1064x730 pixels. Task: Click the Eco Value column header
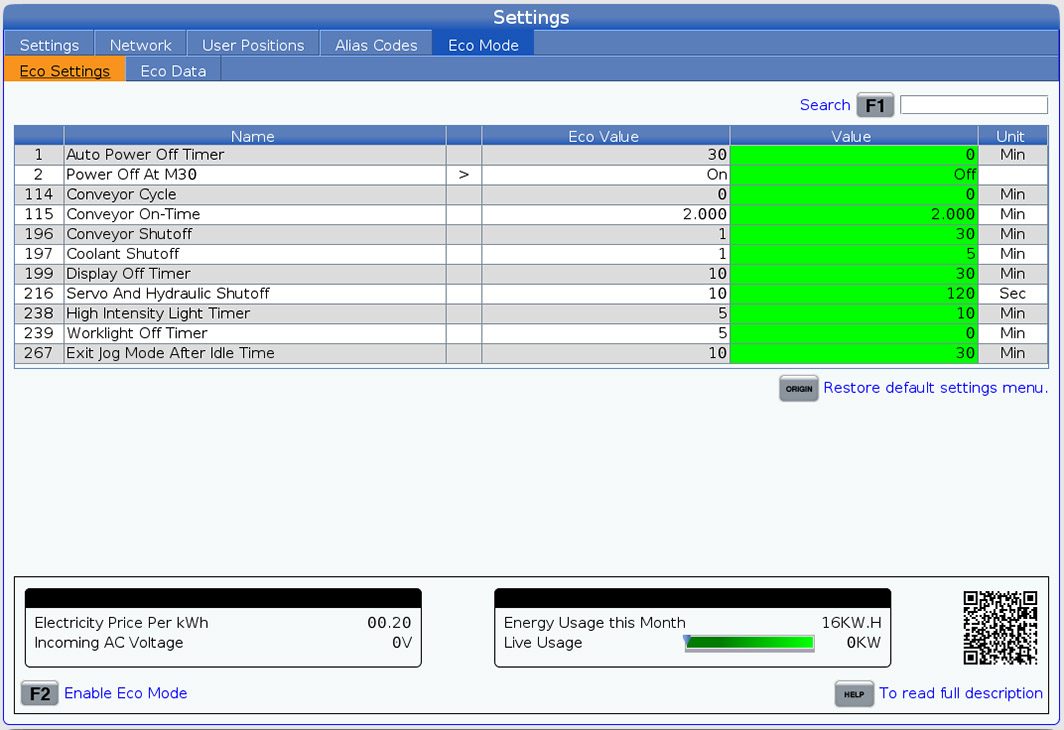point(604,136)
